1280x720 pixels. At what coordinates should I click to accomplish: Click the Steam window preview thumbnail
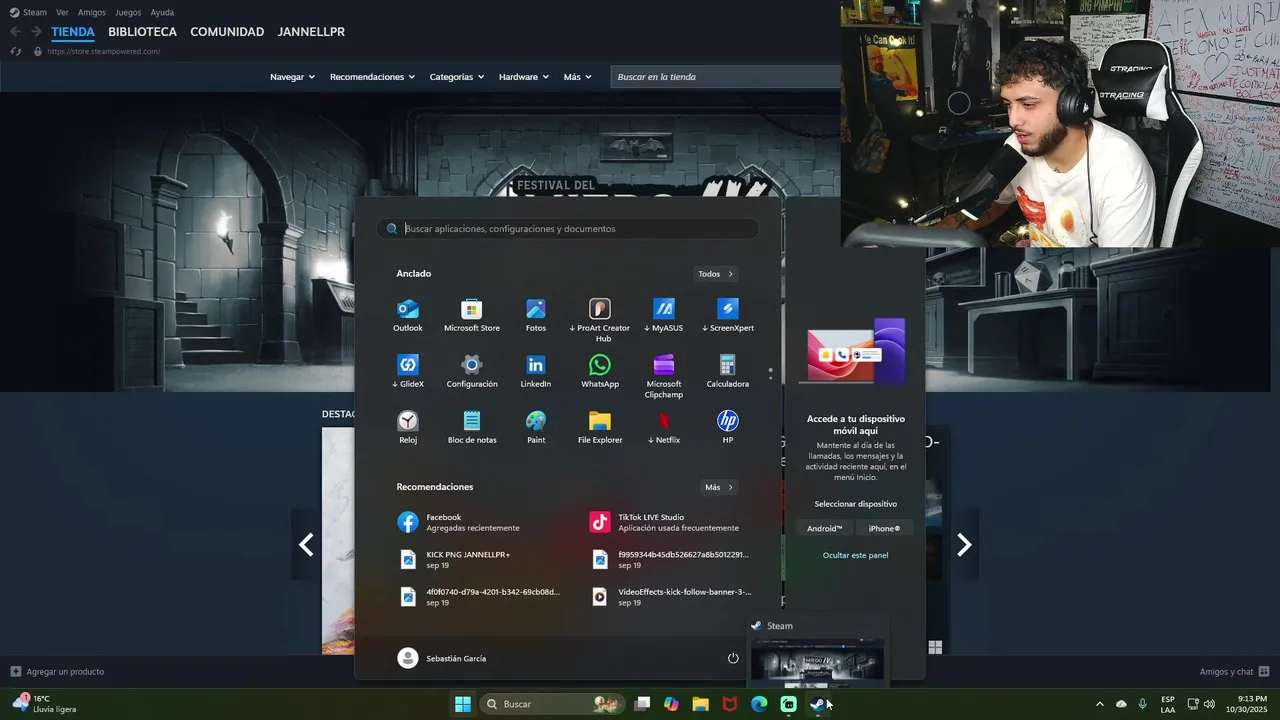818,665
